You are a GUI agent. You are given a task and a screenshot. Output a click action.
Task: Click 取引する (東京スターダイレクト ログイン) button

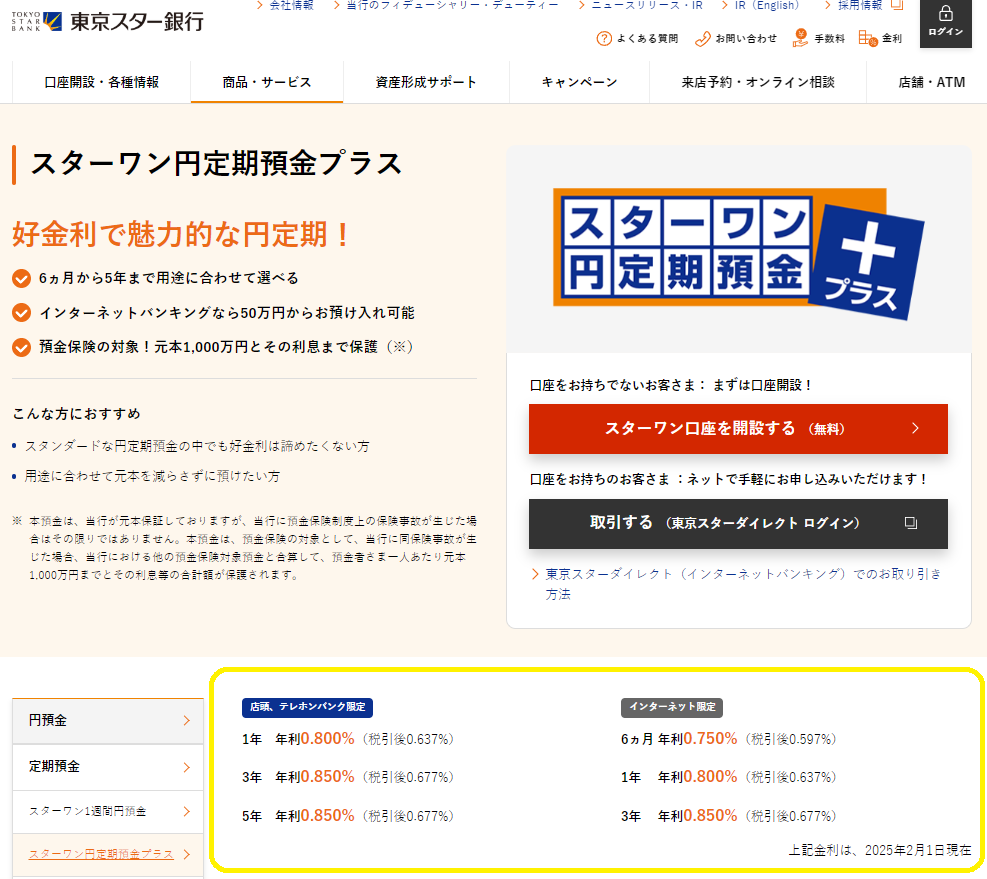738,524
